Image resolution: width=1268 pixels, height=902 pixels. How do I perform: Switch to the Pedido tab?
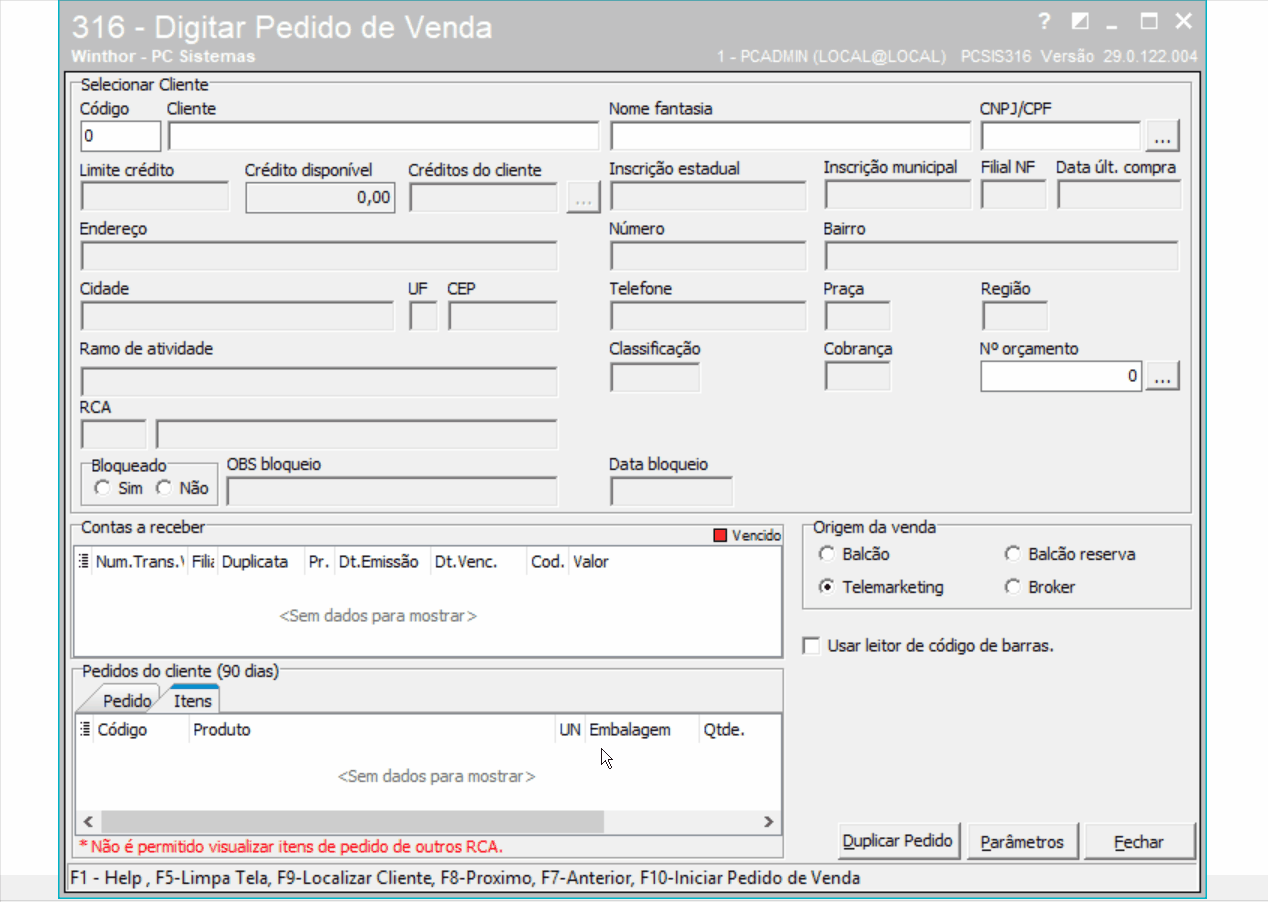coord(126,701)
